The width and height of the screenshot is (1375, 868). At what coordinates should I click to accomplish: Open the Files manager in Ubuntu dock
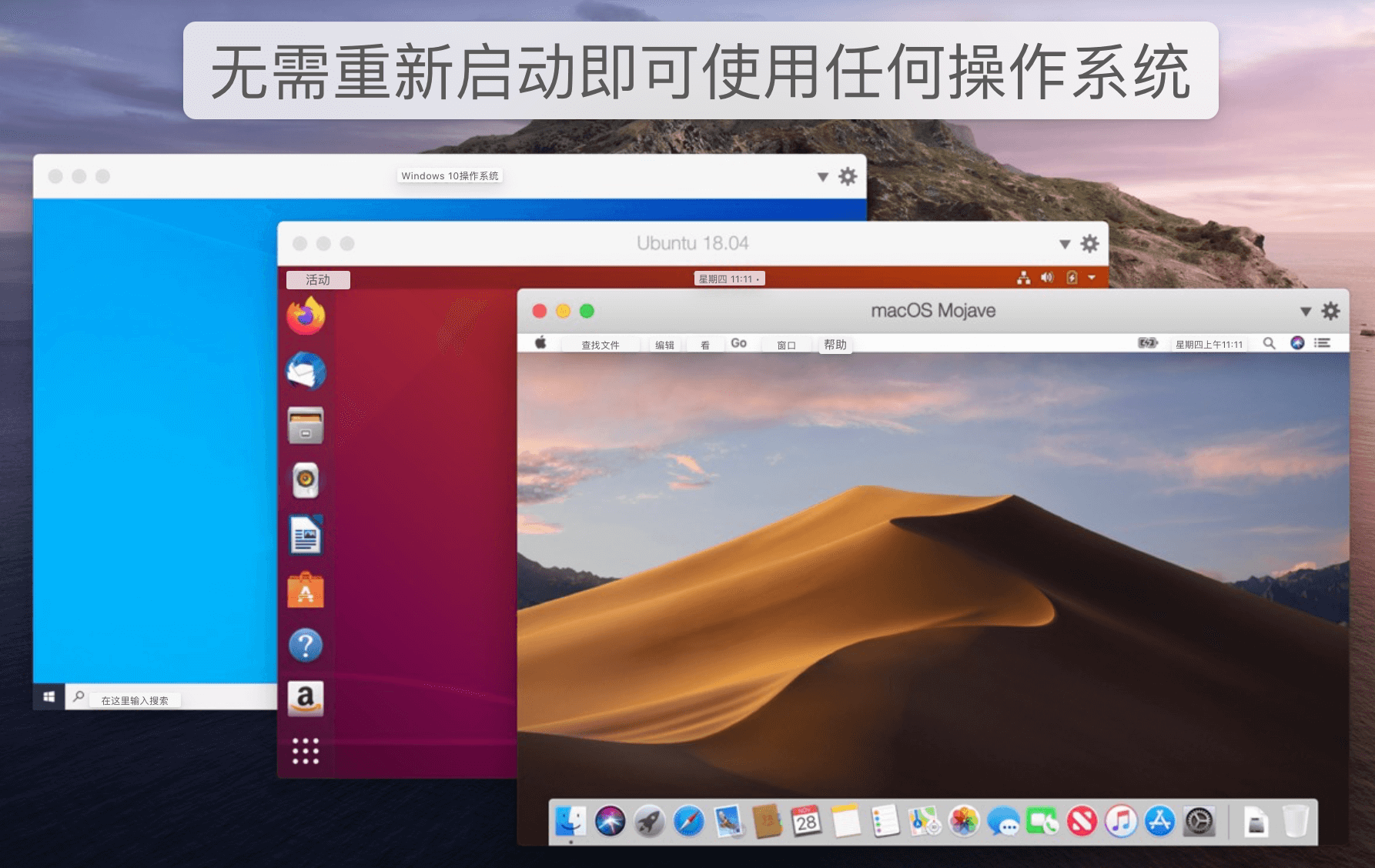click(x=306, y=426)
